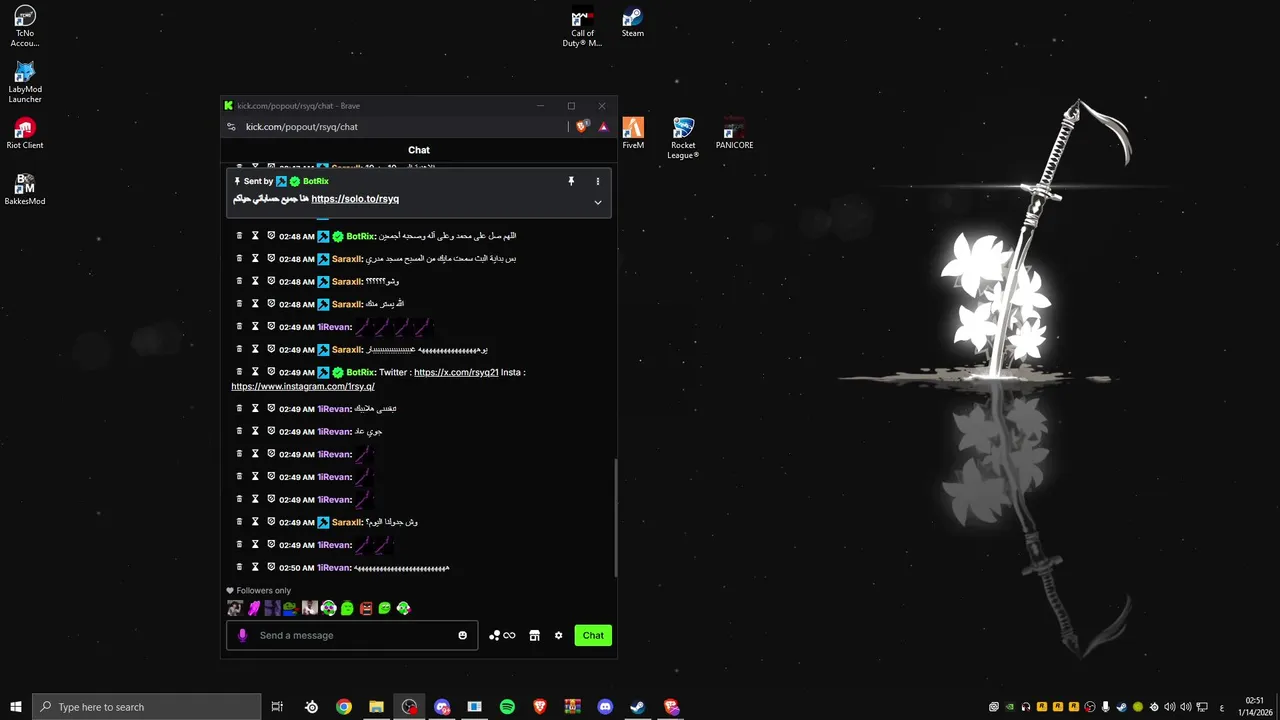Open Steam desktop shortcut
The width and height of the screenshot is (1280, 720).
633,22
